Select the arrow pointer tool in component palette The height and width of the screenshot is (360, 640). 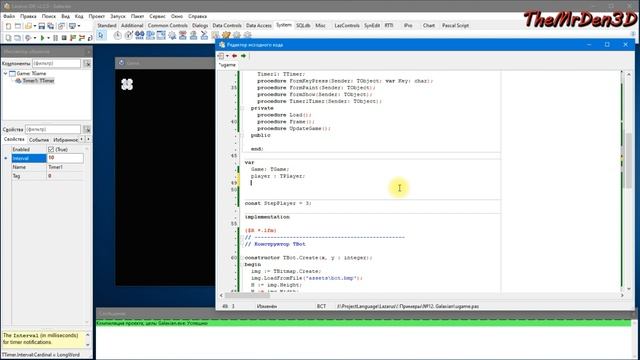[100, 36]
